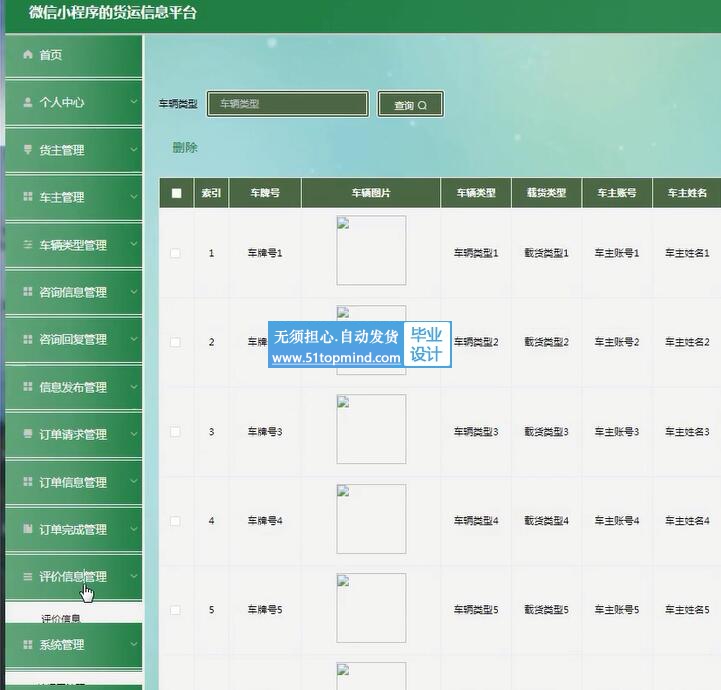Expand the 信息发布管理 chevron
The width and height of the screenshot is (721, 690).
point(133,386)
